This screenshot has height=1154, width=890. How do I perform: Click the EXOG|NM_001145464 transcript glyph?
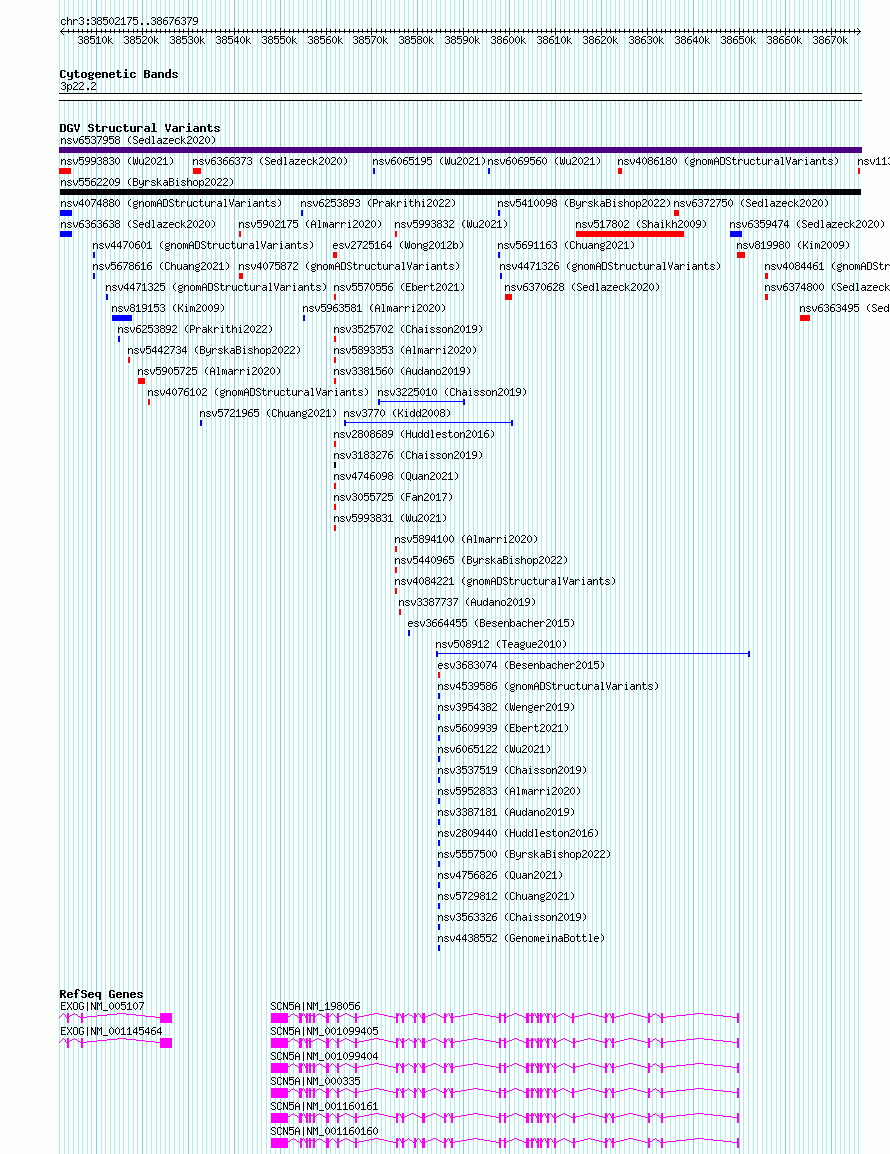tap(116, 1043)
